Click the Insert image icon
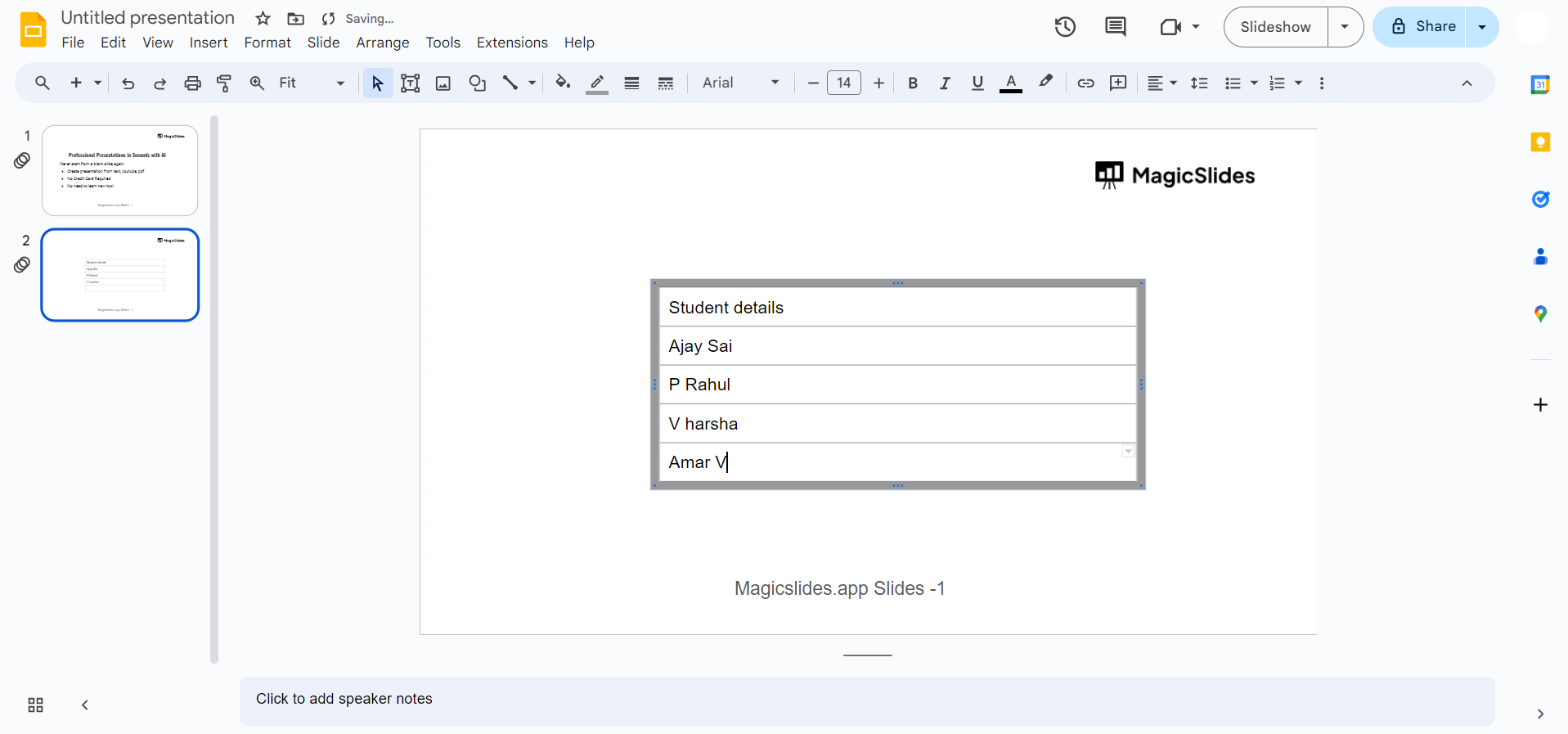The width and height of the screenshot is (1568, 734). [443, 83]
